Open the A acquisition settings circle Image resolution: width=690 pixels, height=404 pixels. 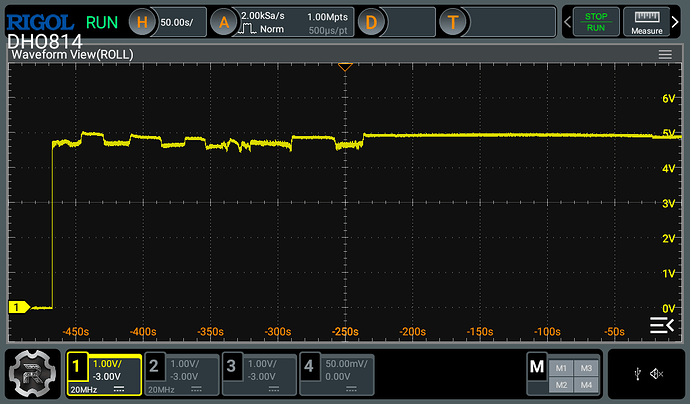(225, 22)
